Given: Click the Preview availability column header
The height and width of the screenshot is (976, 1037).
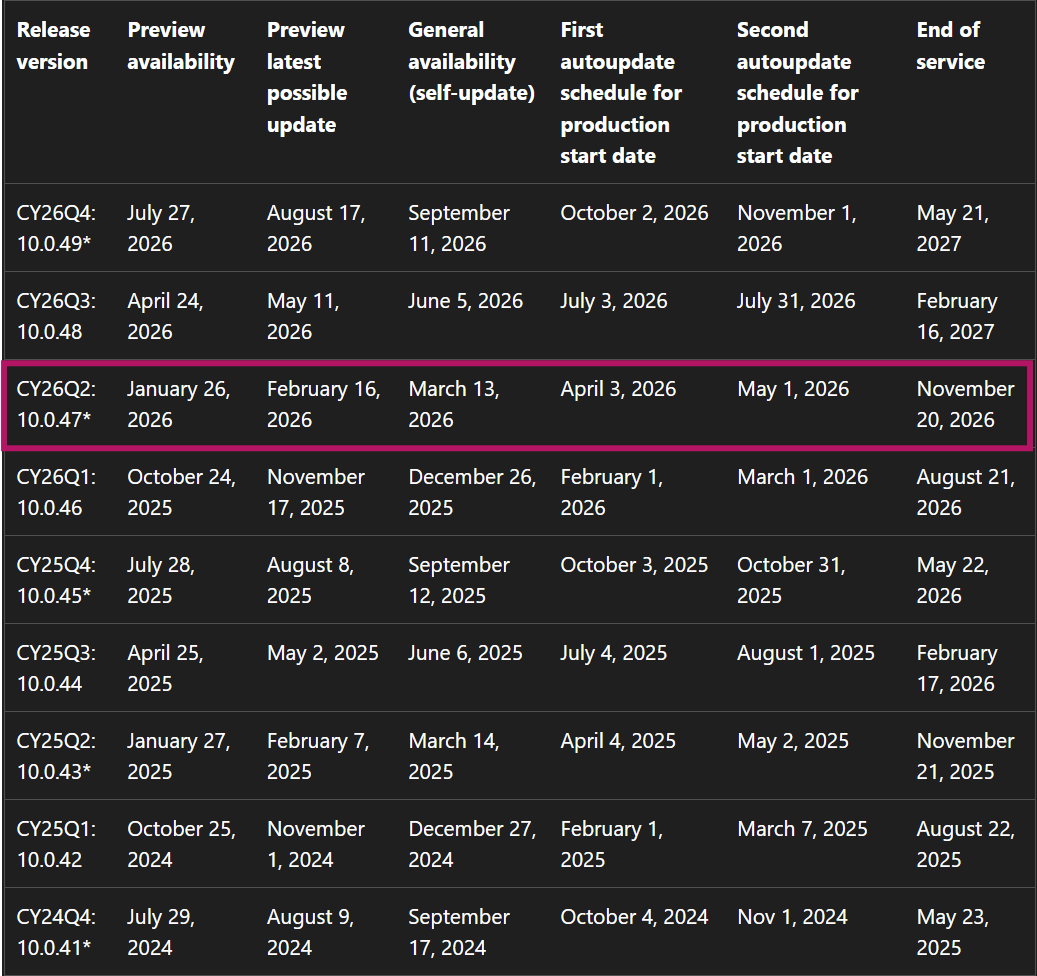Looking at the screenshot, I should pyautogui.click(x=180, y=46).
